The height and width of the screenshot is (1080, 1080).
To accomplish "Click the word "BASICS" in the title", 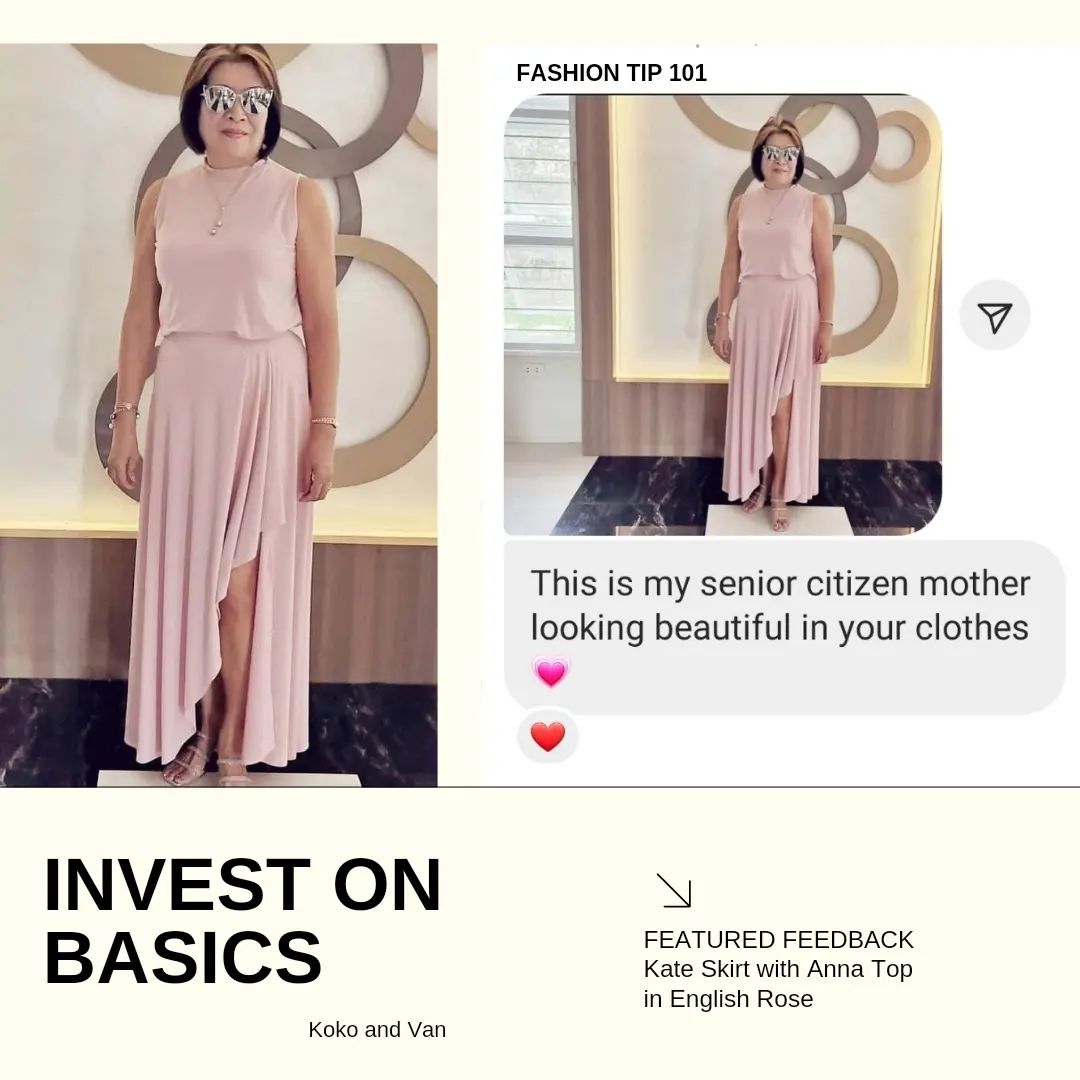I will [183, 957].
